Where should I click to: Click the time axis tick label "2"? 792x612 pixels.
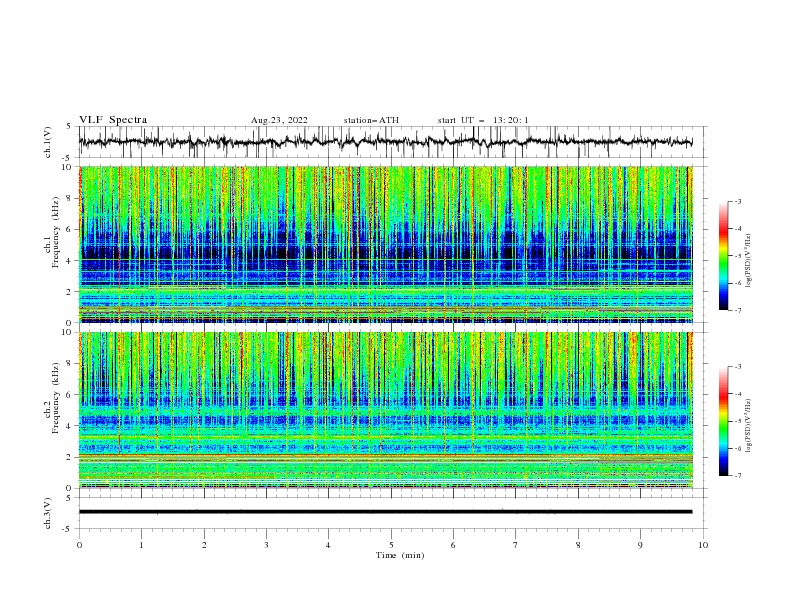point(204,545)
